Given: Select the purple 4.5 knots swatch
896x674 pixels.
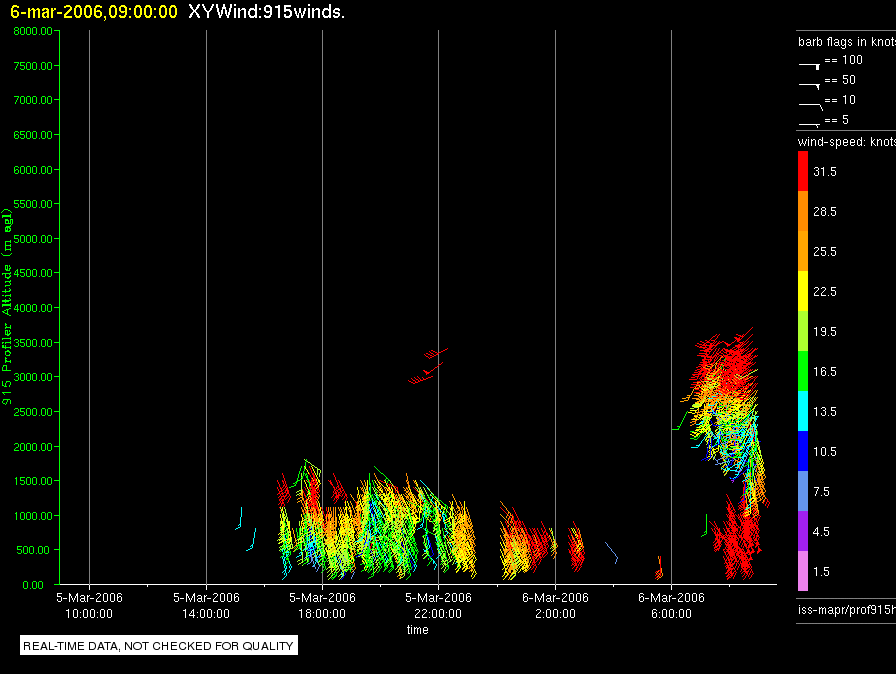Looking at the screenshot, I should coord(803,531).
